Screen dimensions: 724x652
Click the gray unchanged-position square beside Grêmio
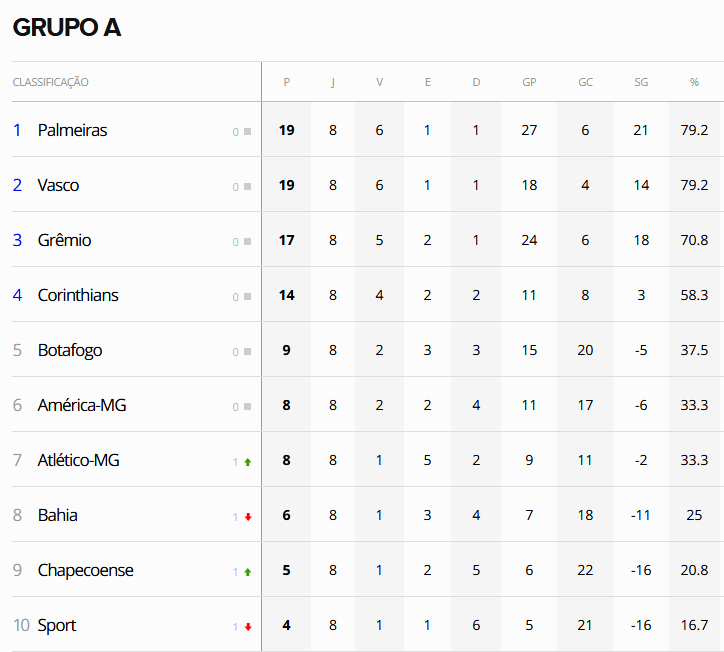coord(247,241)
